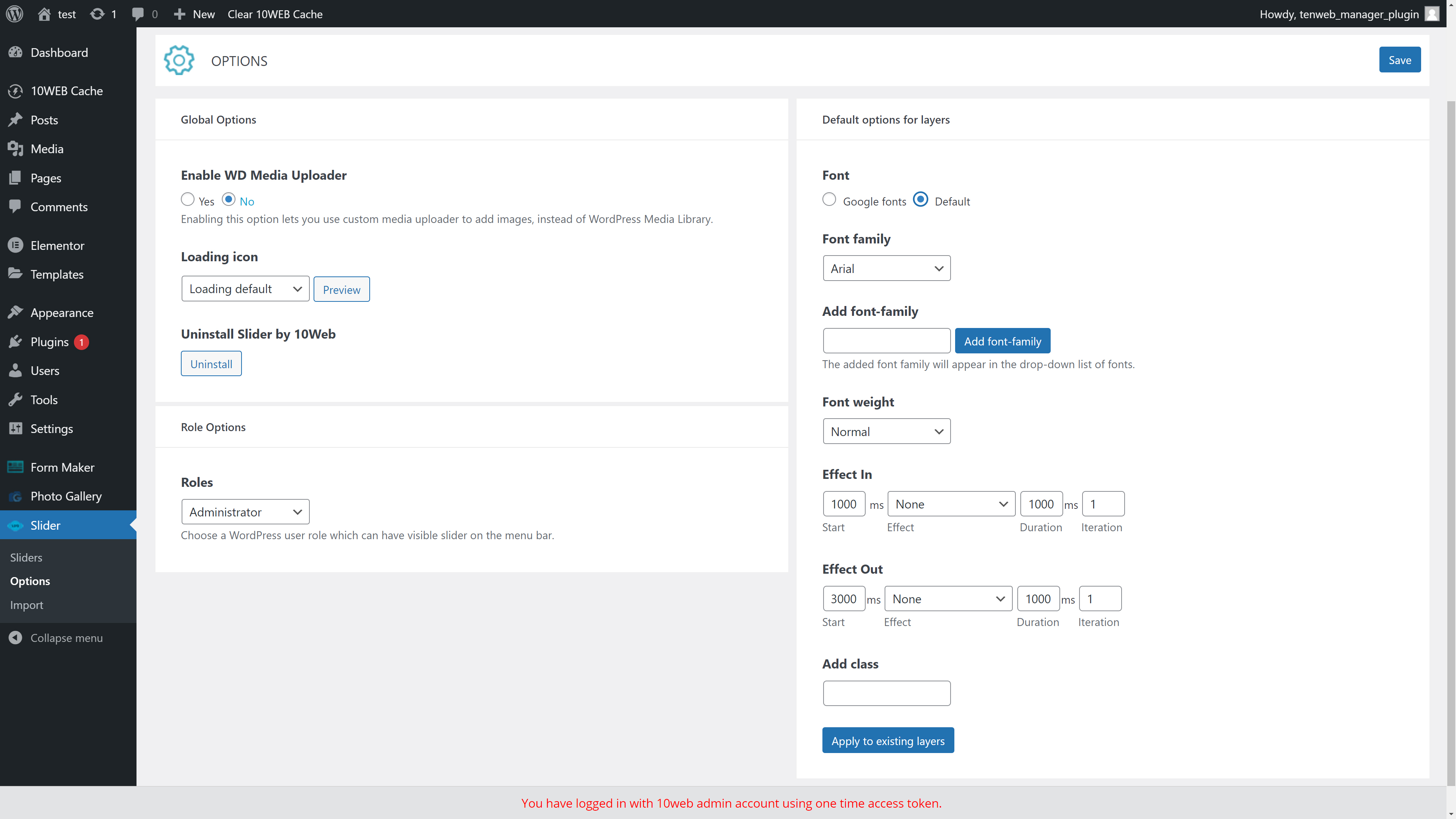
Task: Click the Form Maker icon
Action: click(15, 466)
